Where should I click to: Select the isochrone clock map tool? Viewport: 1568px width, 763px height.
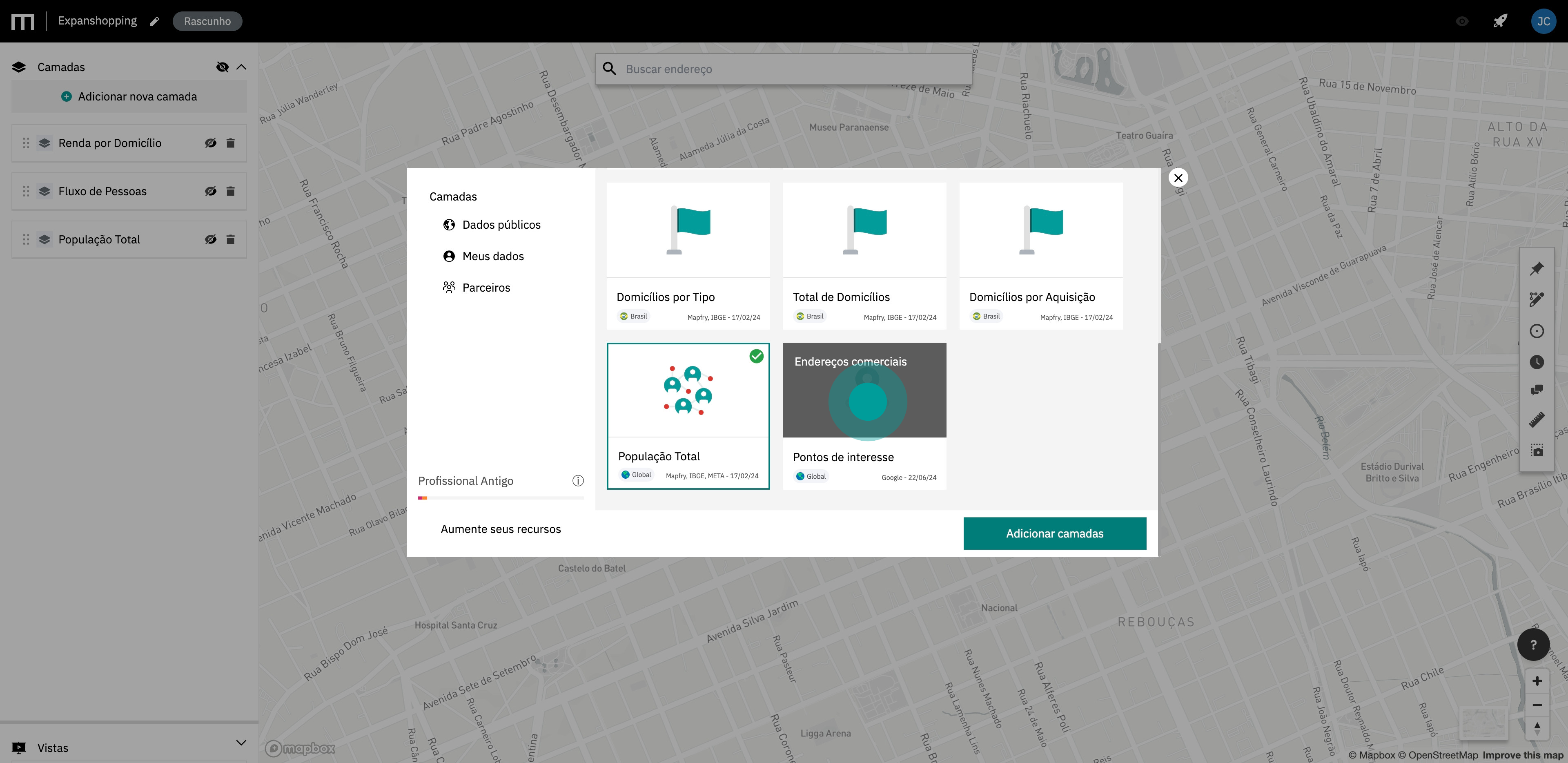coord(1537,362)
